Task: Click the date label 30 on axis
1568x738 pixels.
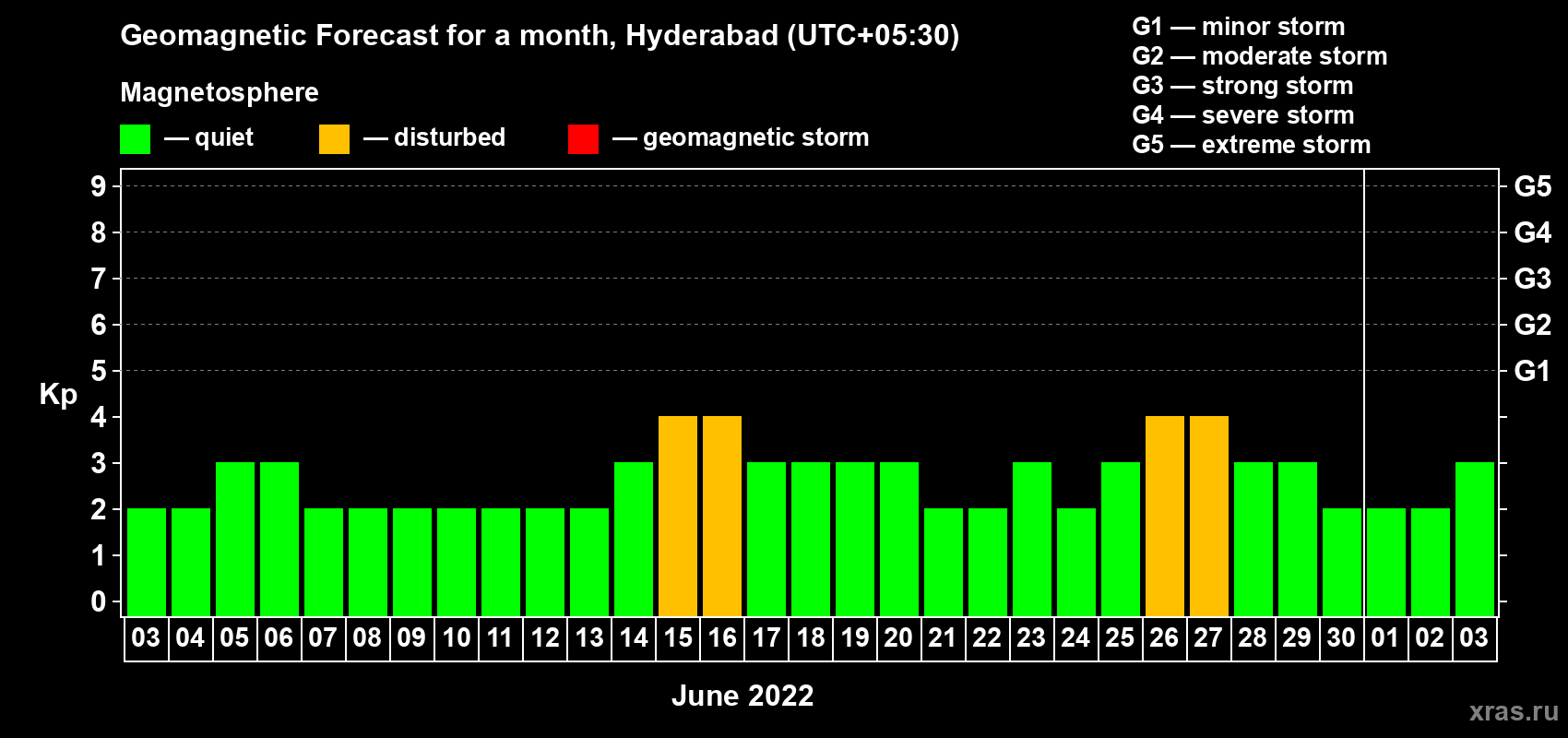Action: (1341, 637)
